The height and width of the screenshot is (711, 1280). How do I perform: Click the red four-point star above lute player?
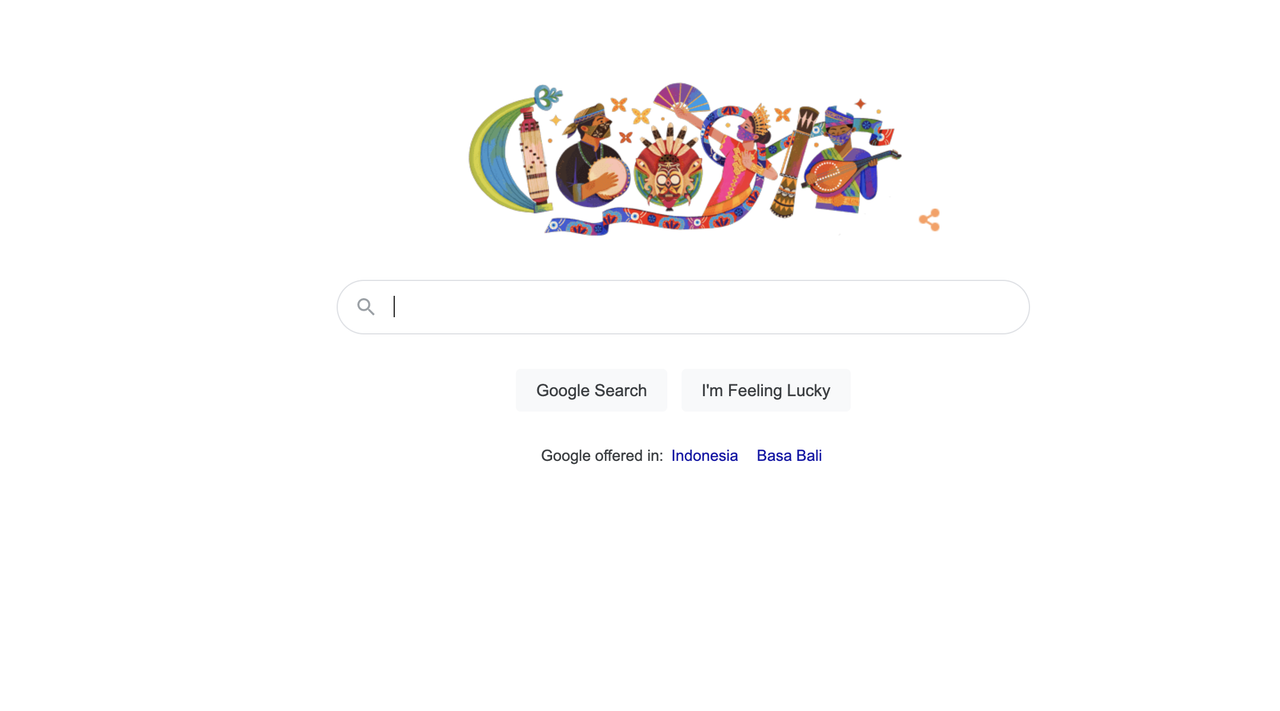click(860, 103)
